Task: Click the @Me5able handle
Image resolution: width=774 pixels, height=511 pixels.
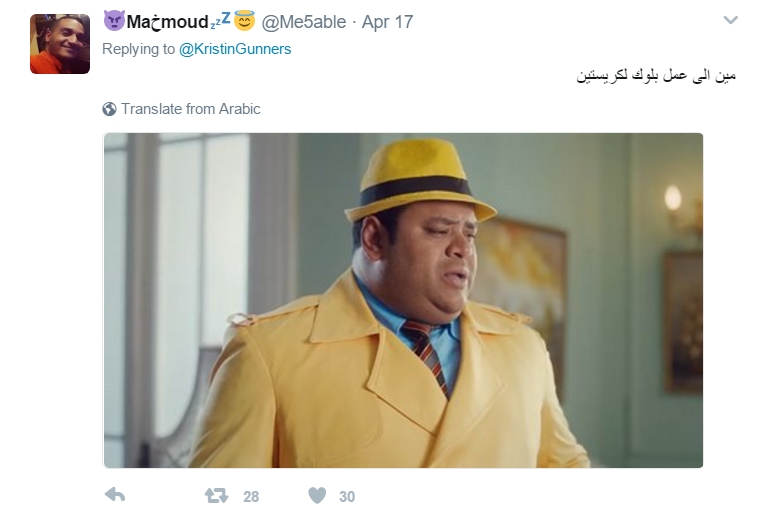Action: [x=304, y=22]
